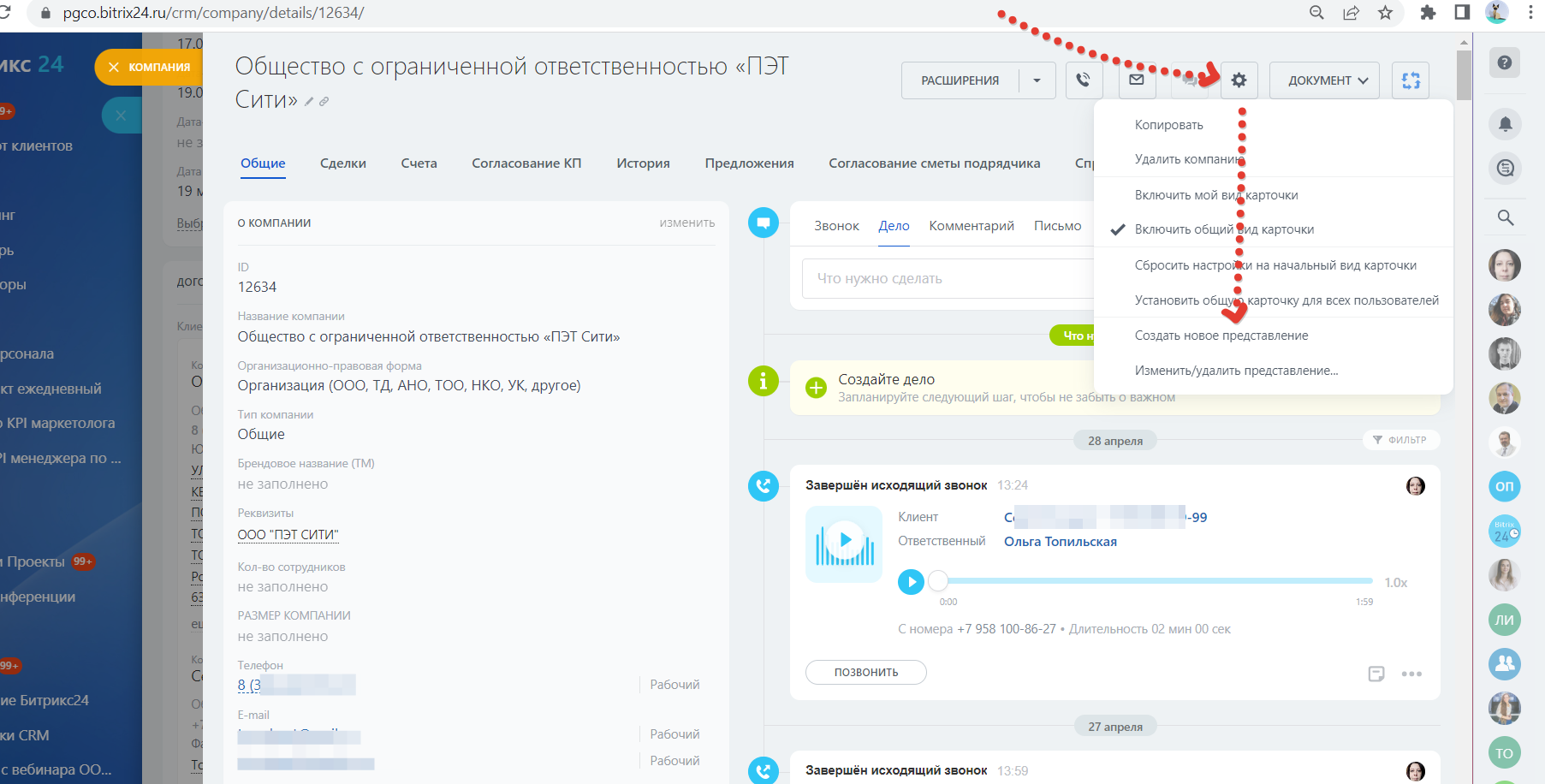
Task: Bookmark page with the star icon
Action: tap(1385, 13)
